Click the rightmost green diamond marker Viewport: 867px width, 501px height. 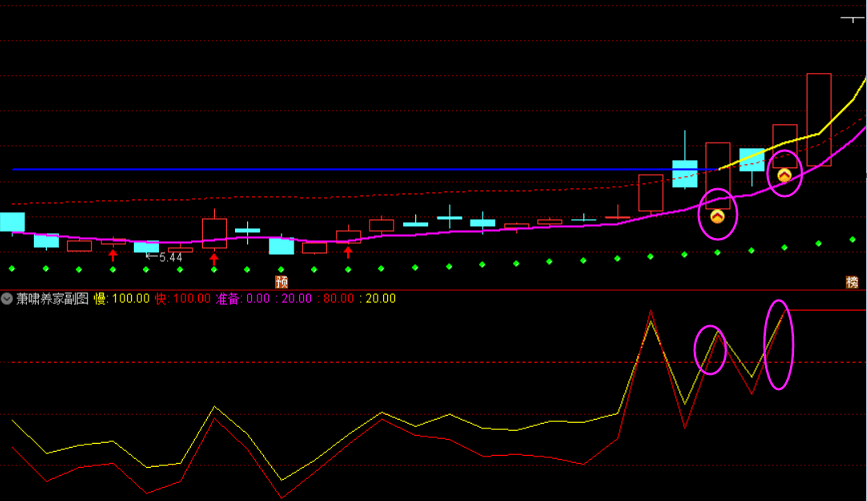[x=852, y=239]
